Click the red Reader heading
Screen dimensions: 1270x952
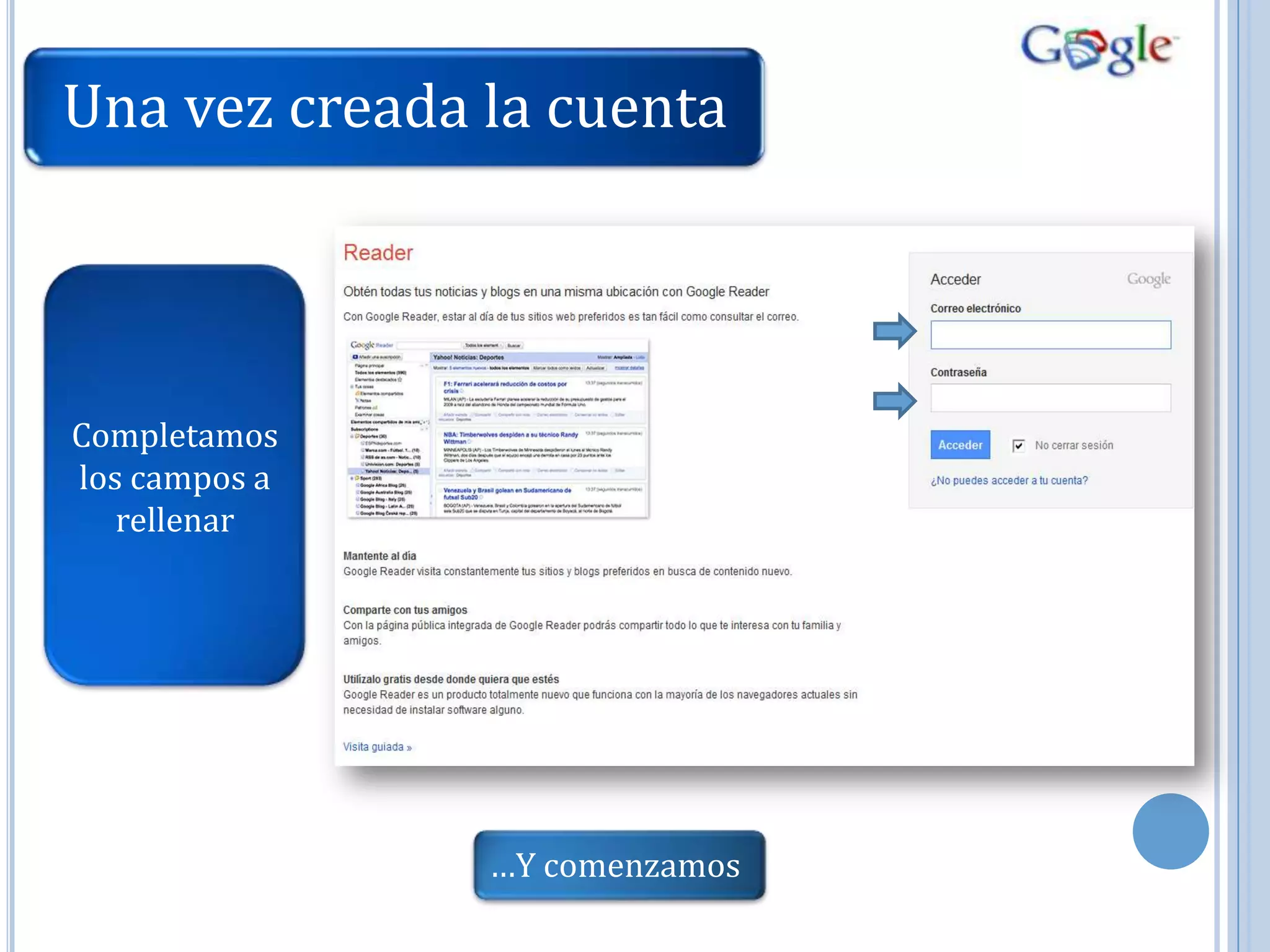click(378, 253)
